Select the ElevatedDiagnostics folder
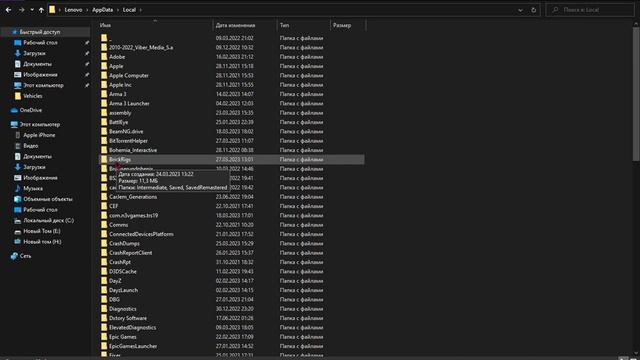This screenshot has height=360, width=640. click(x=132, y=327)
